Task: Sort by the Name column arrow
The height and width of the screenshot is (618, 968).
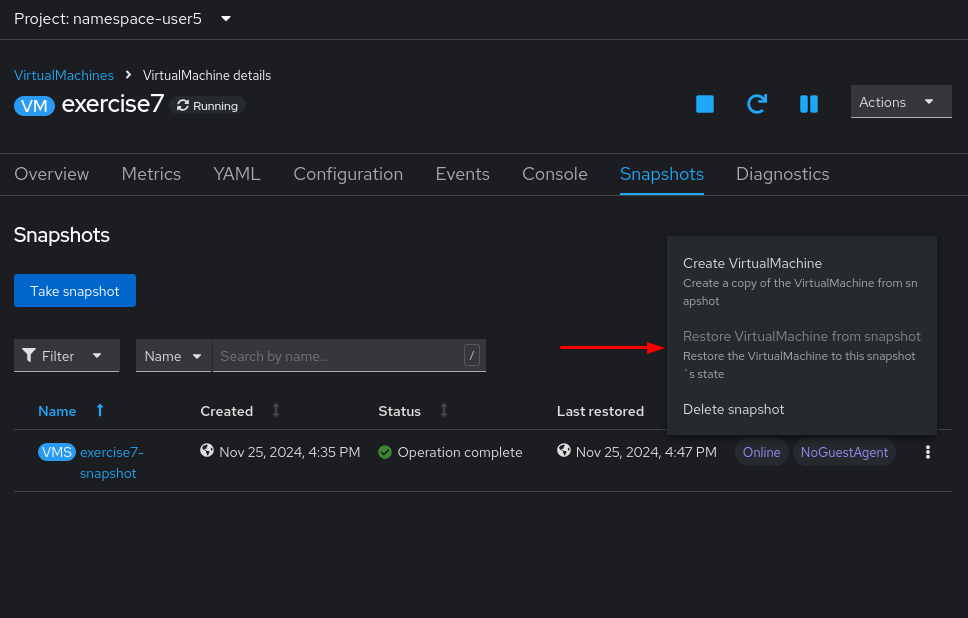Action: 99,411
